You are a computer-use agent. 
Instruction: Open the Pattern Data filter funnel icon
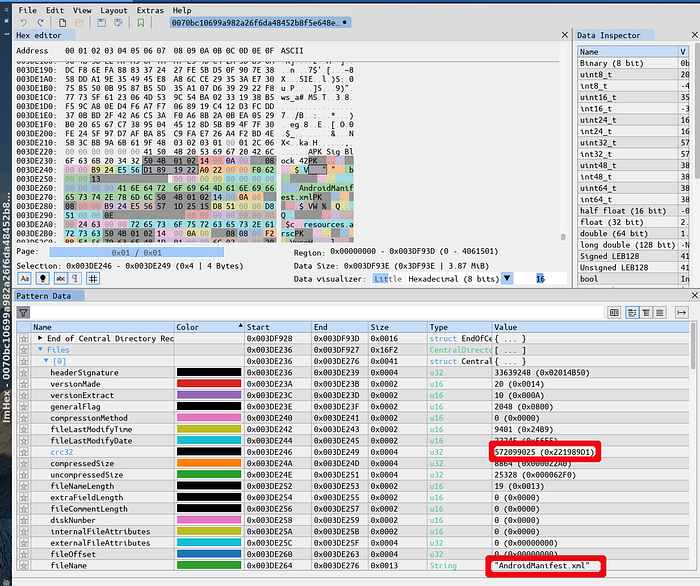23,312
